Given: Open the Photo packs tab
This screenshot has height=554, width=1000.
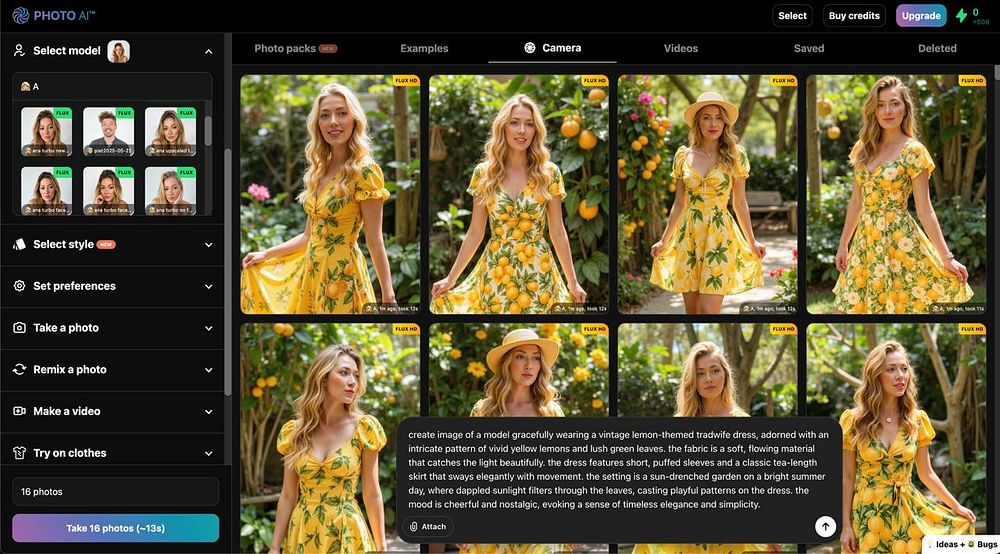Looking at the screenshot, I should point(295,48).
